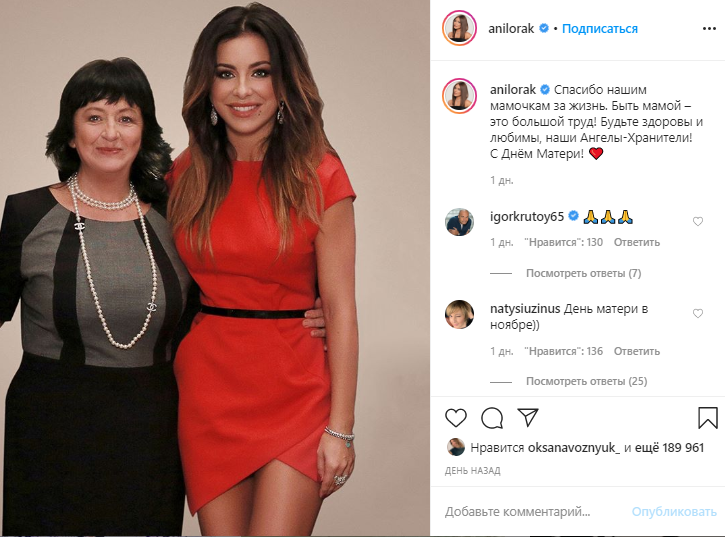Open anilorak profile avatar in header
This screenshot has height=537, width=725.
(x=459, y=28)
